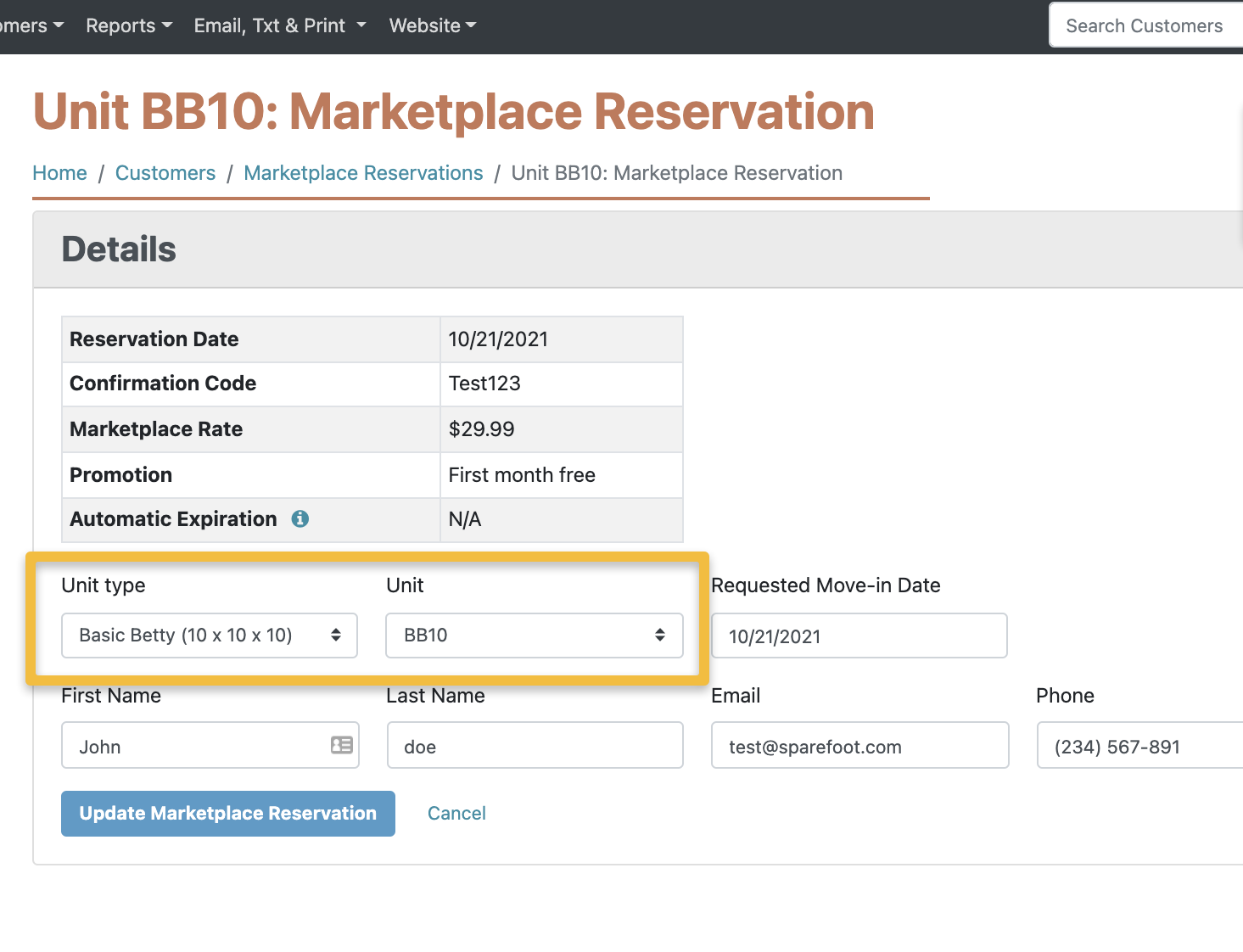Expand the Unit type dropdown
This screenshot has width=1243, height=952.
click(210, 636)
